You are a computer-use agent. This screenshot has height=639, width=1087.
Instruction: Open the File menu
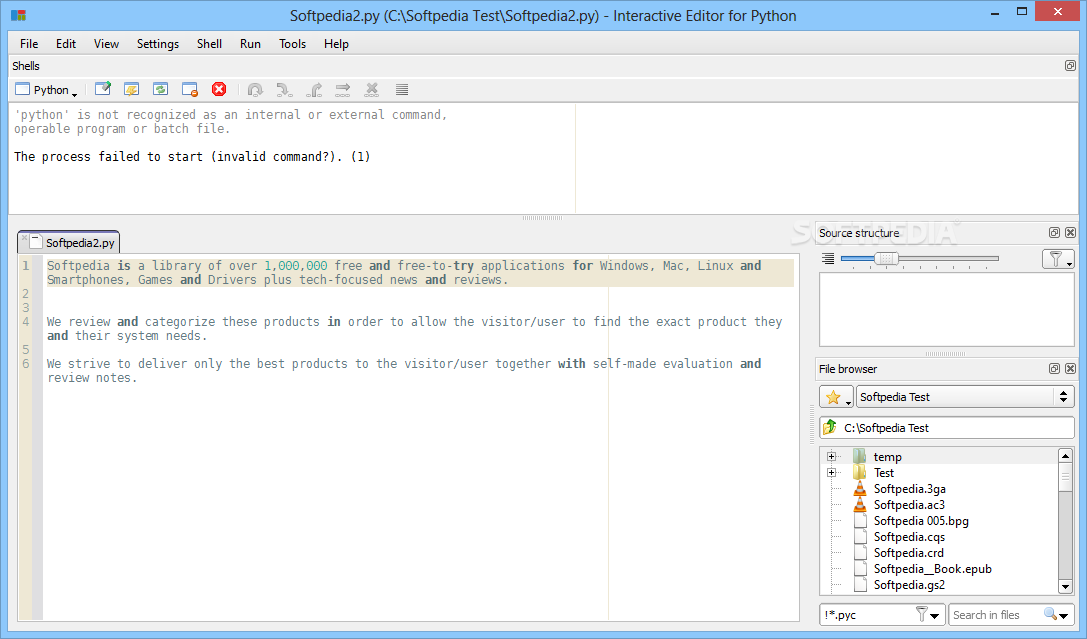(x=29, y=44)
